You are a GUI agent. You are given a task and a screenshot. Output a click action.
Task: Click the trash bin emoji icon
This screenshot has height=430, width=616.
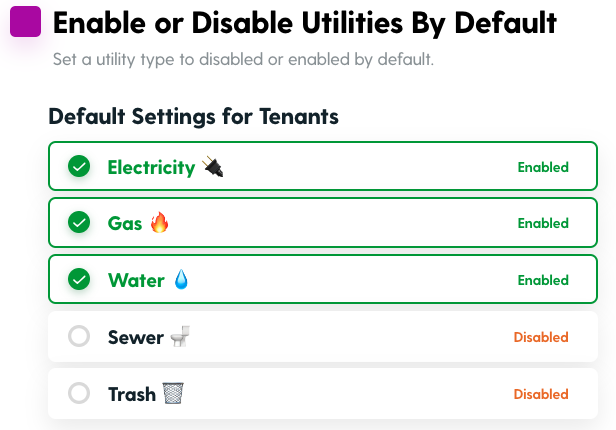coord(173,393)
